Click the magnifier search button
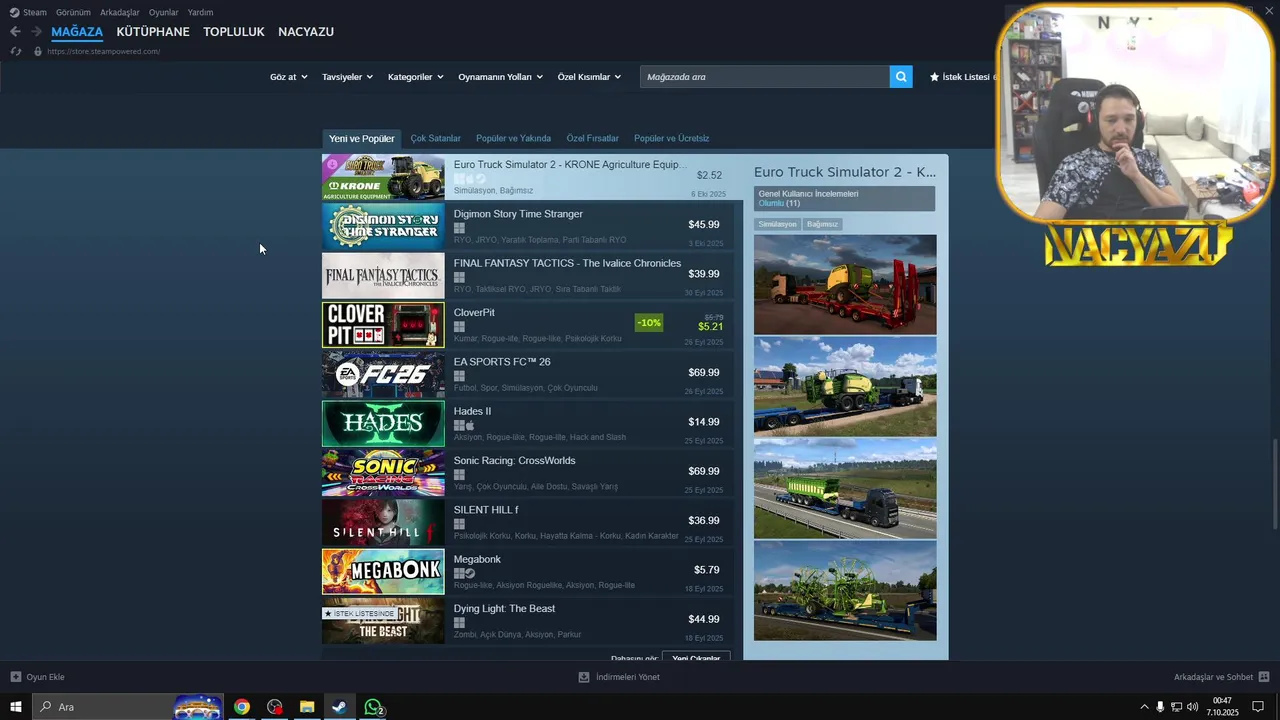1280x720 pixels. coord(901,77)
